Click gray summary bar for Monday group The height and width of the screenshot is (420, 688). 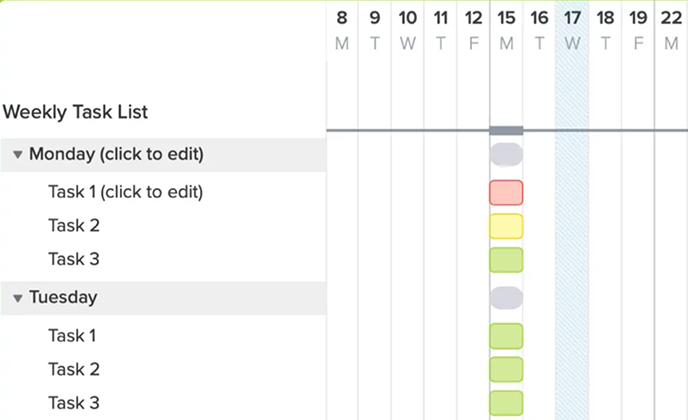point(506,154)
